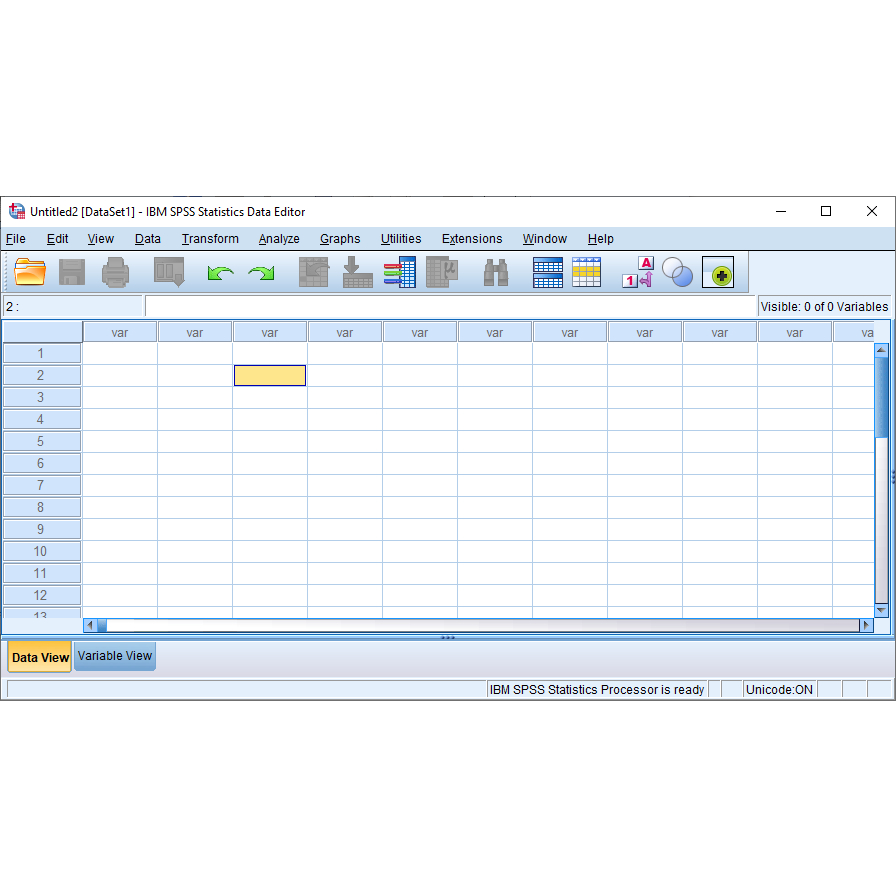Toggle the Value Labels icon
The height and width of the screenshot is (896, 896).
click(x=638, y=272)
